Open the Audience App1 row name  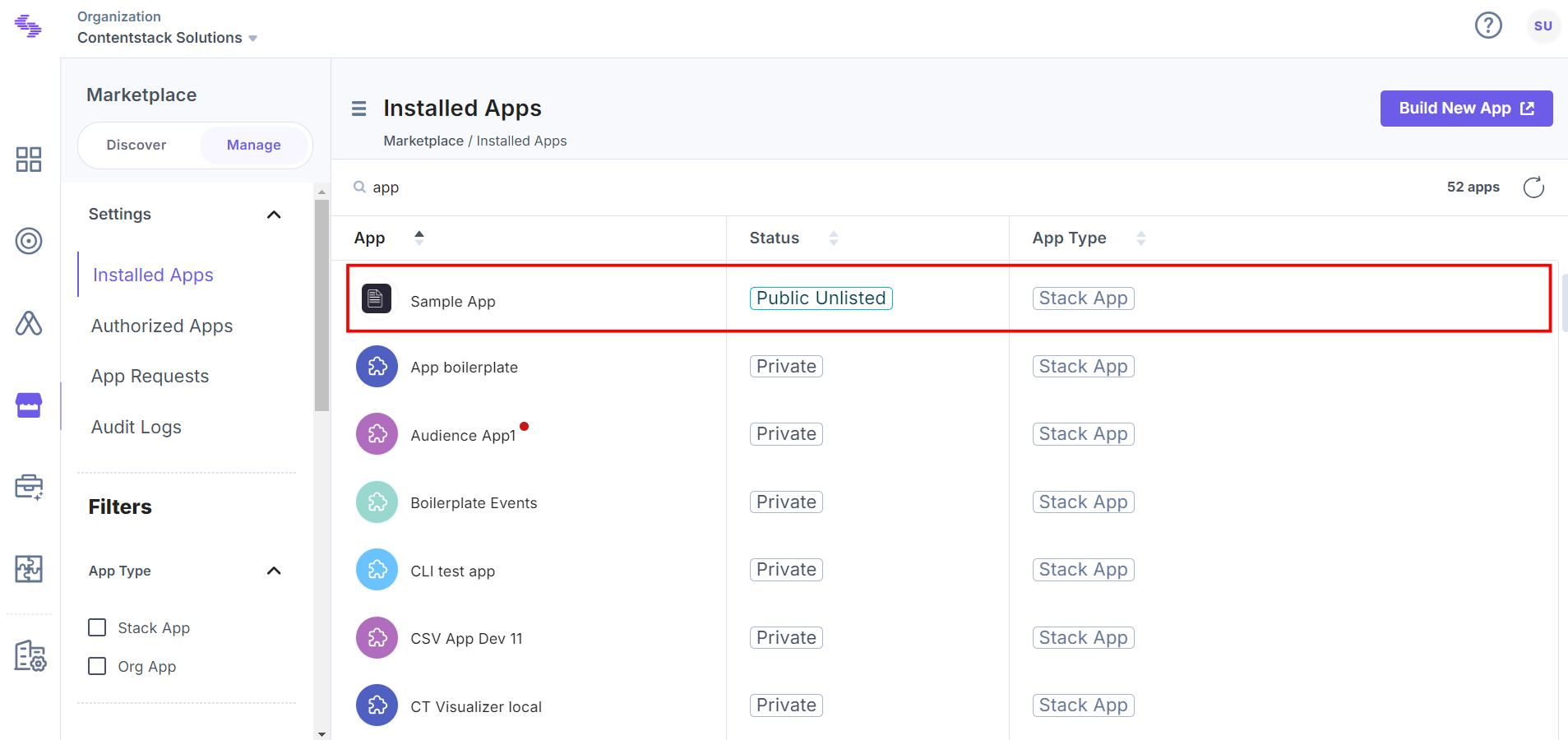coord(463,435)
